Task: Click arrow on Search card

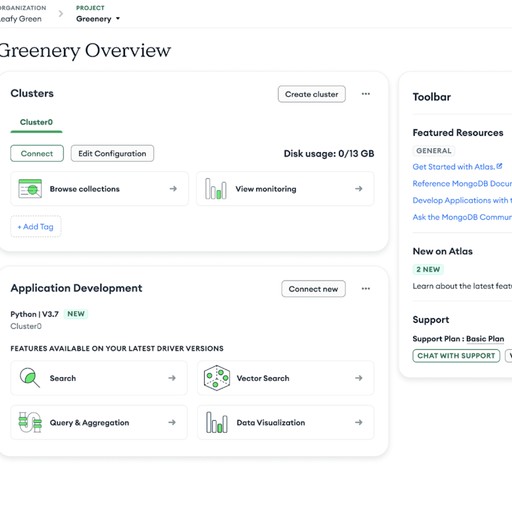Action: point(172,378)
